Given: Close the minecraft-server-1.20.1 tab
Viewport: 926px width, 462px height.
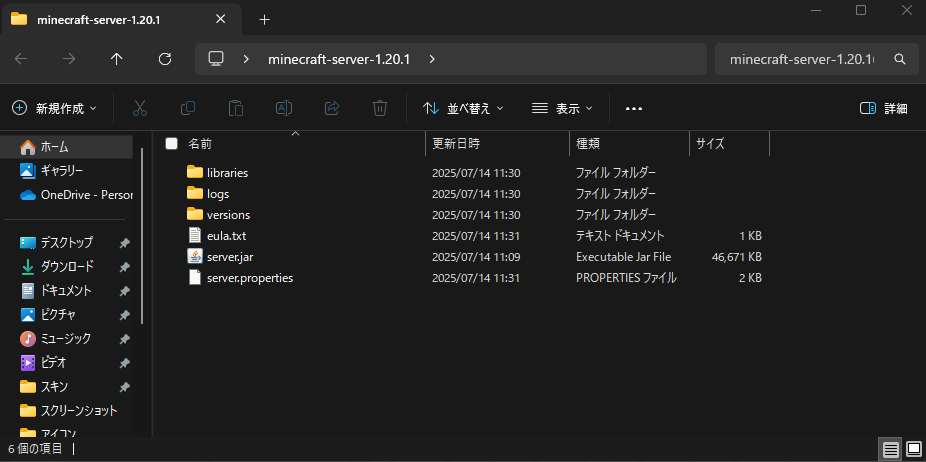Looking at the screenshot, I should point(220,19).
